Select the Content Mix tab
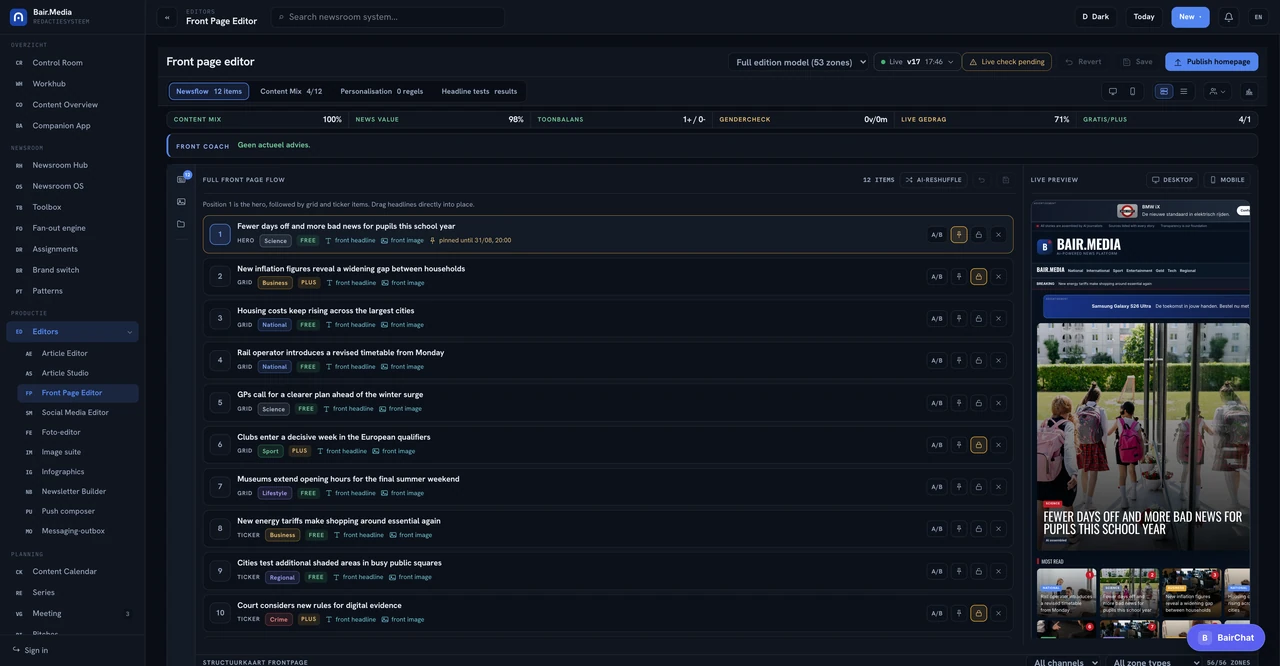 tap(291, 91)
